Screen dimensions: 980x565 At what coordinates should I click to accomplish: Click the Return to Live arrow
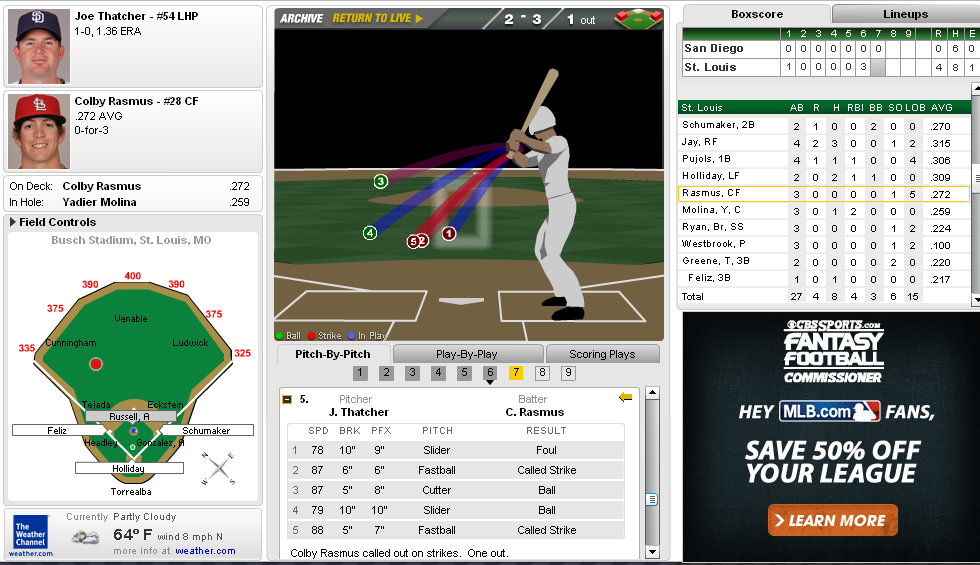pos(419,19)
